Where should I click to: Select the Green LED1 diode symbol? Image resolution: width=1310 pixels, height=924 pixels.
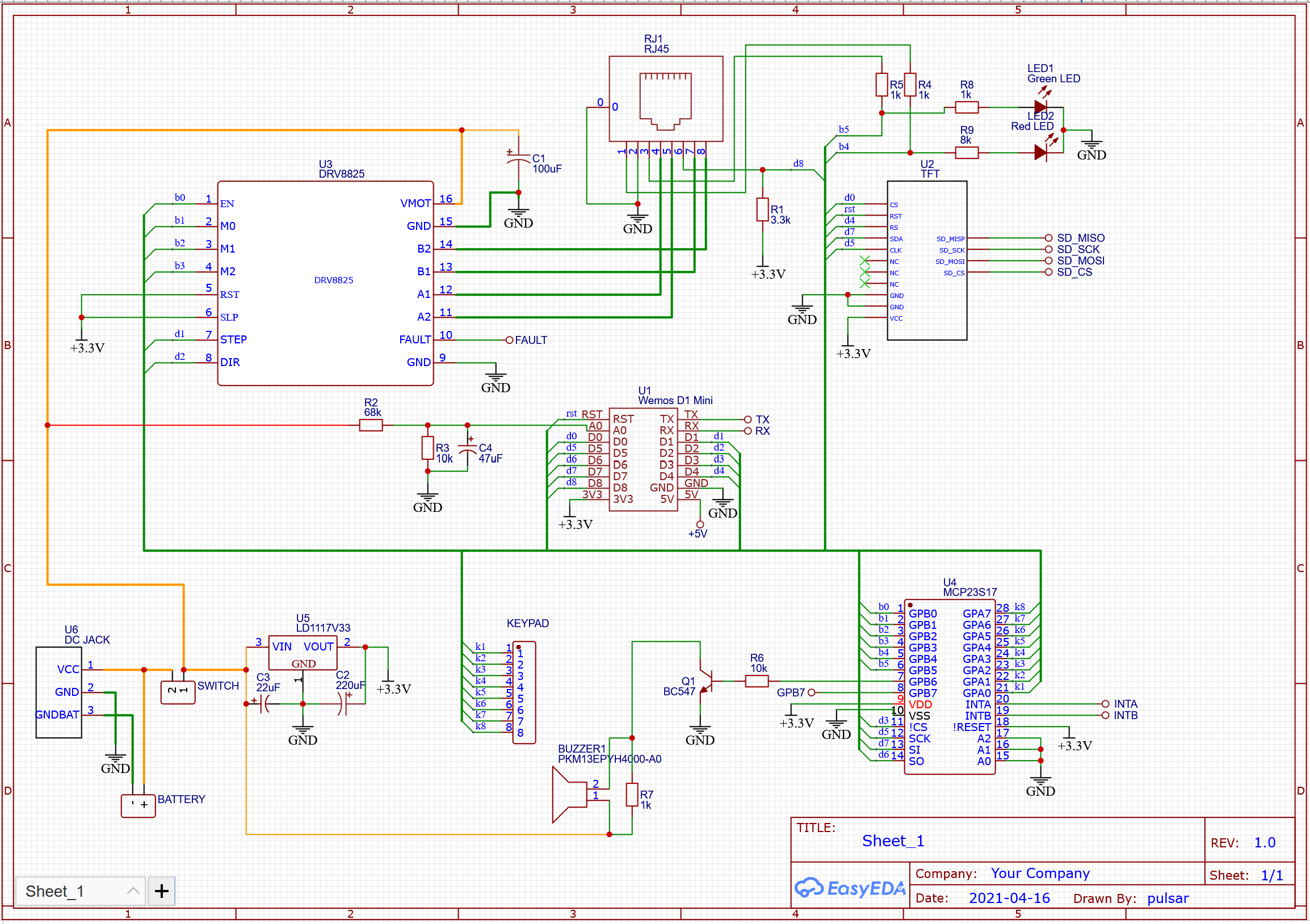pos(1041,107)
